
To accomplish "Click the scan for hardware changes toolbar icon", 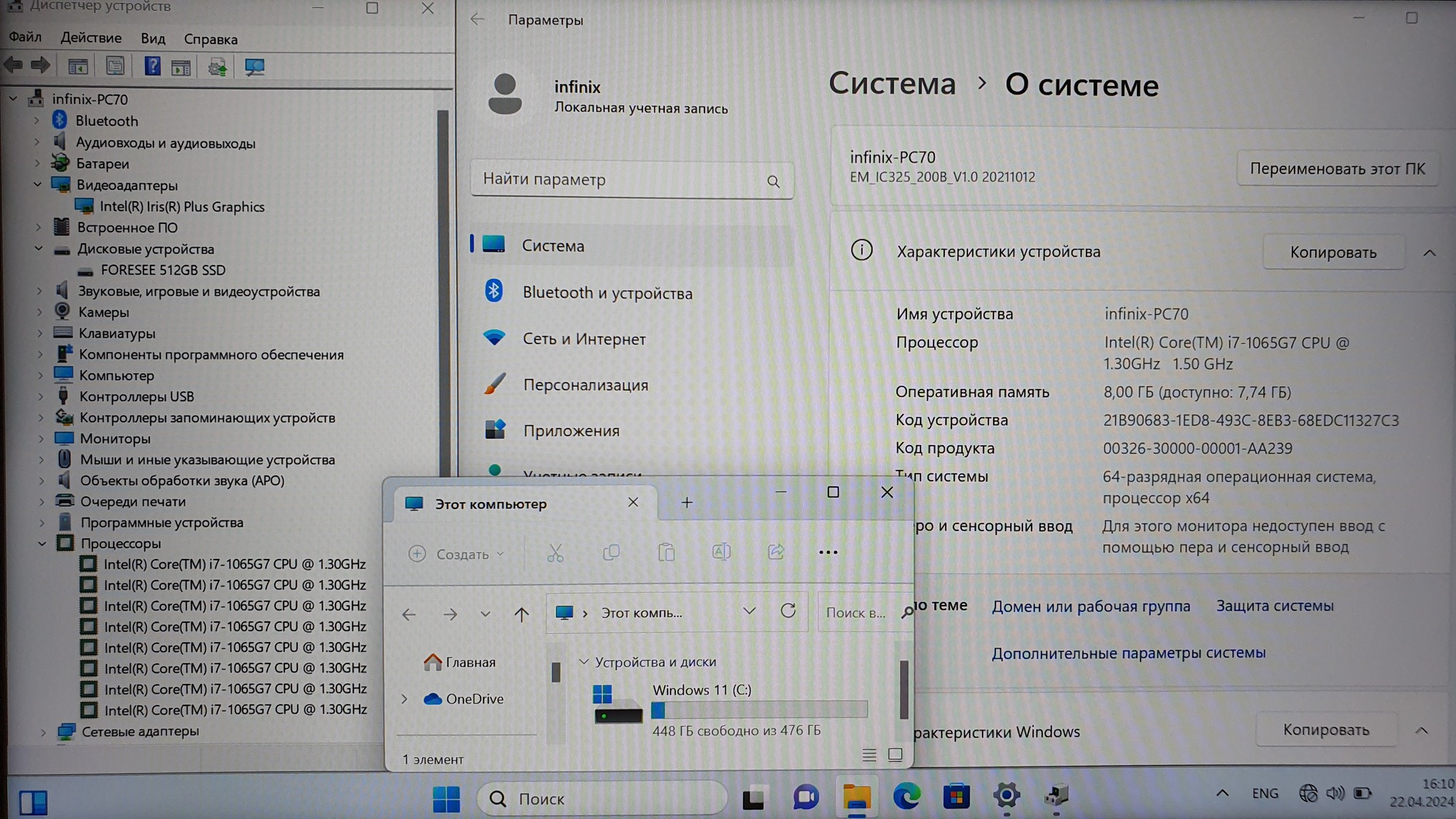I will [254, 67].
